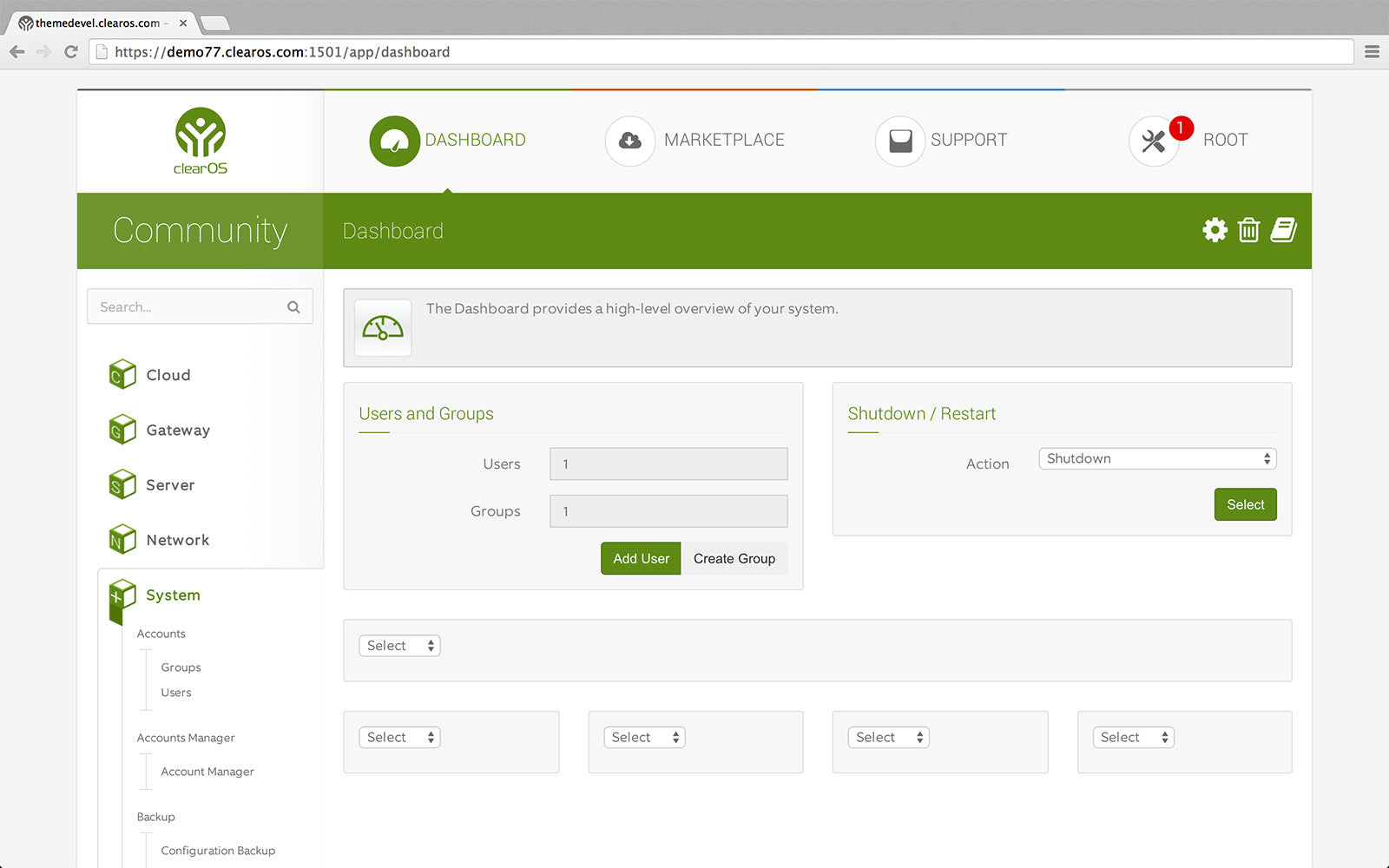The height and width of the screenshot is (868, 1389).
Task: Click the Cloud cube icon
Action: pos(122,374)
